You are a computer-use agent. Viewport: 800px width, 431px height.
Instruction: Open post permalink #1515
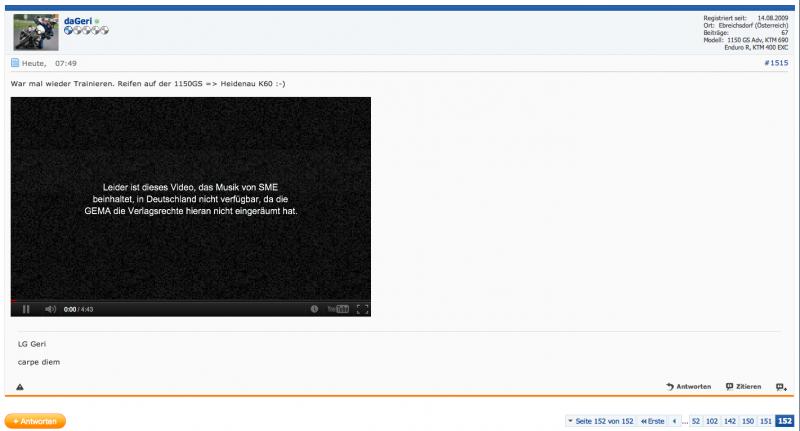coord(775,63)
